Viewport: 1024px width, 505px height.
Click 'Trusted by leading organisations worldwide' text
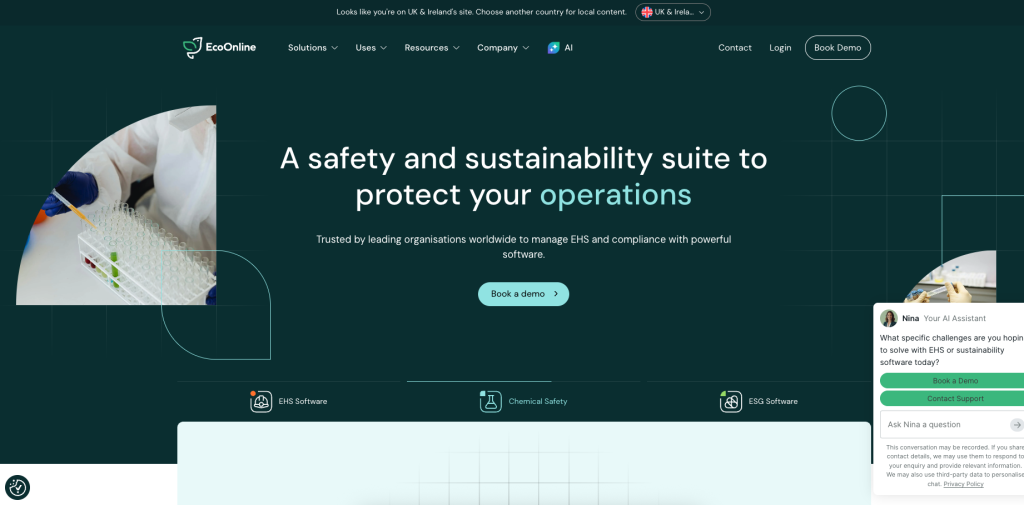click(524, 246)
